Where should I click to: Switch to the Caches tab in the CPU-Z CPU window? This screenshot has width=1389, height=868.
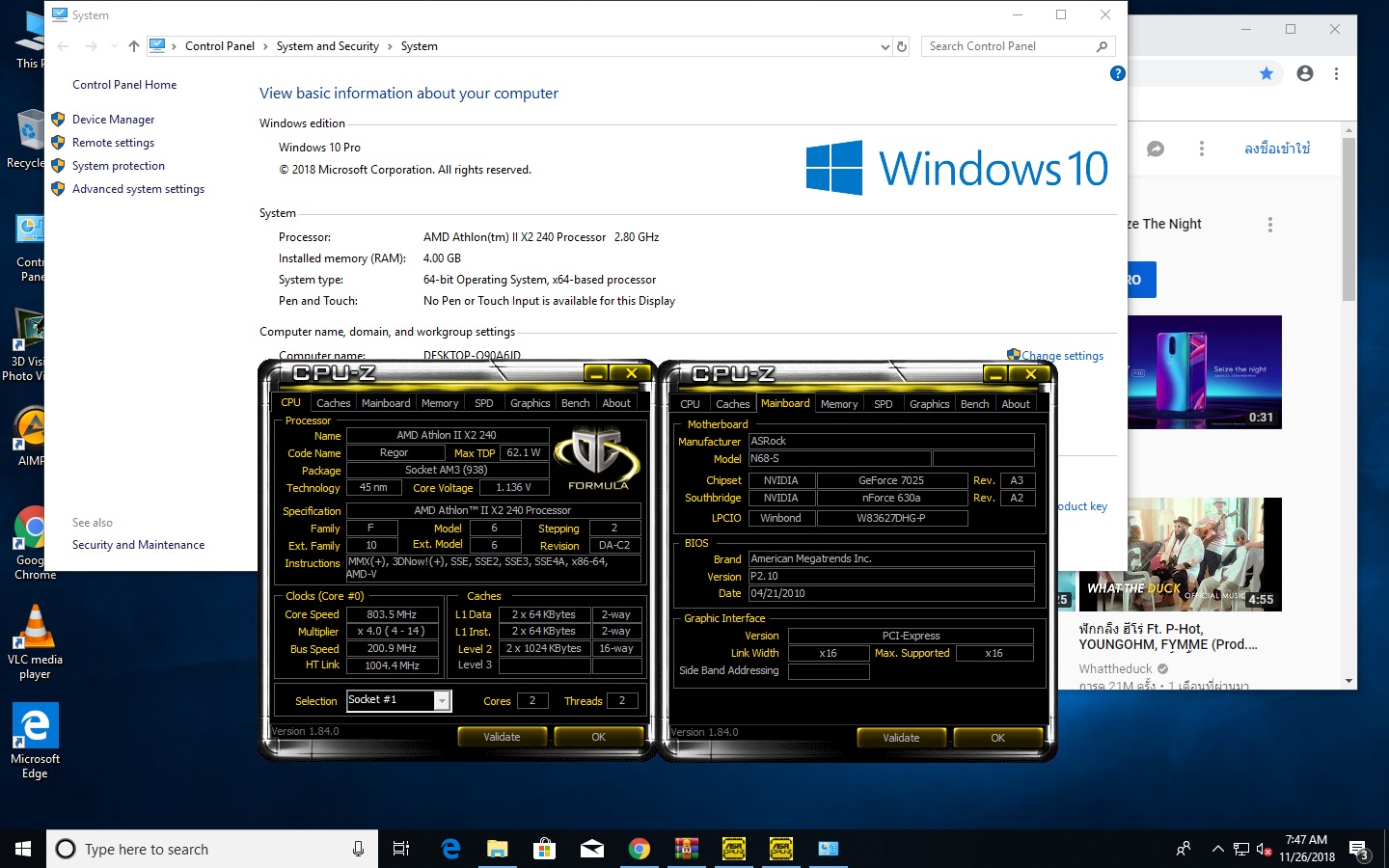coord(334,403)
